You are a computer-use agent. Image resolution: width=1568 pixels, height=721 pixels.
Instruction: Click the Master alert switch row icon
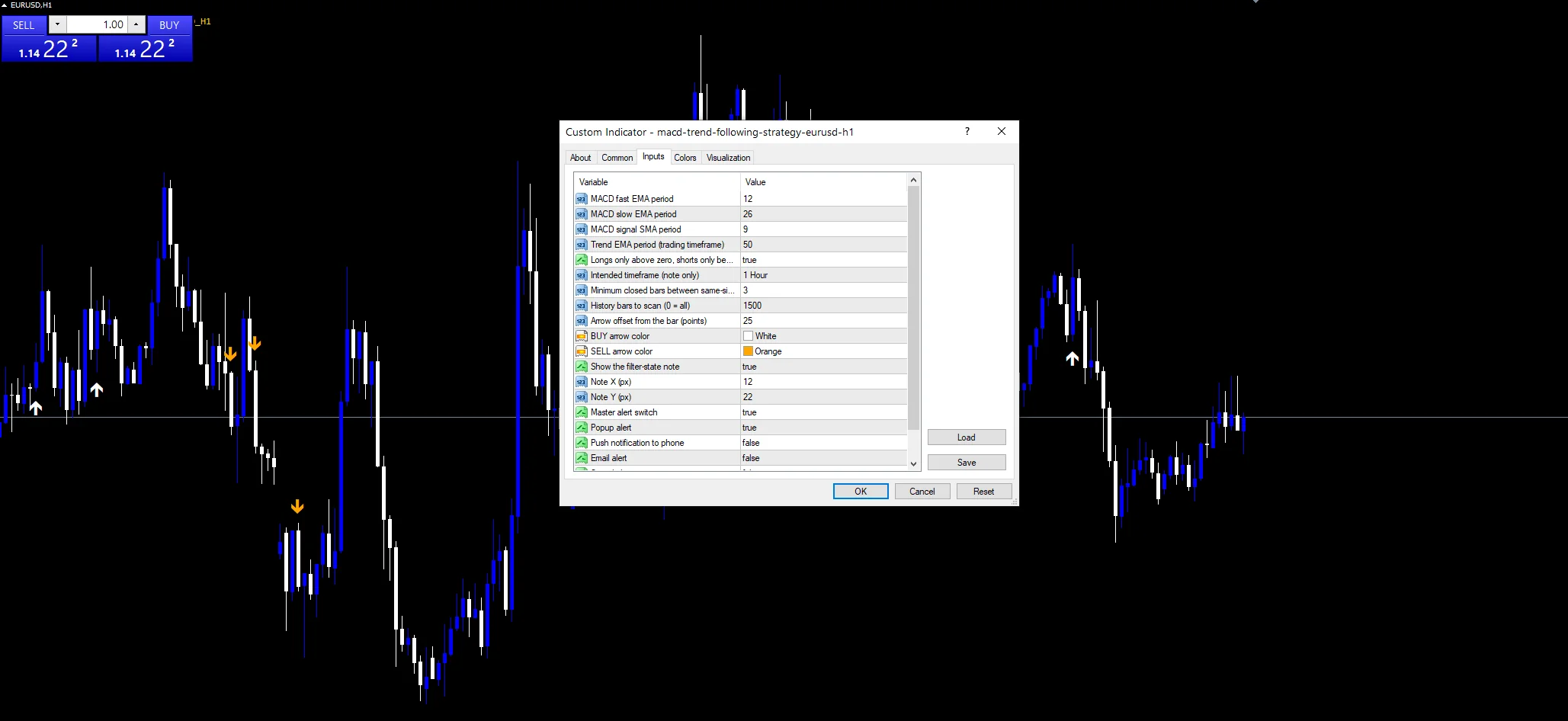(582, 412)
